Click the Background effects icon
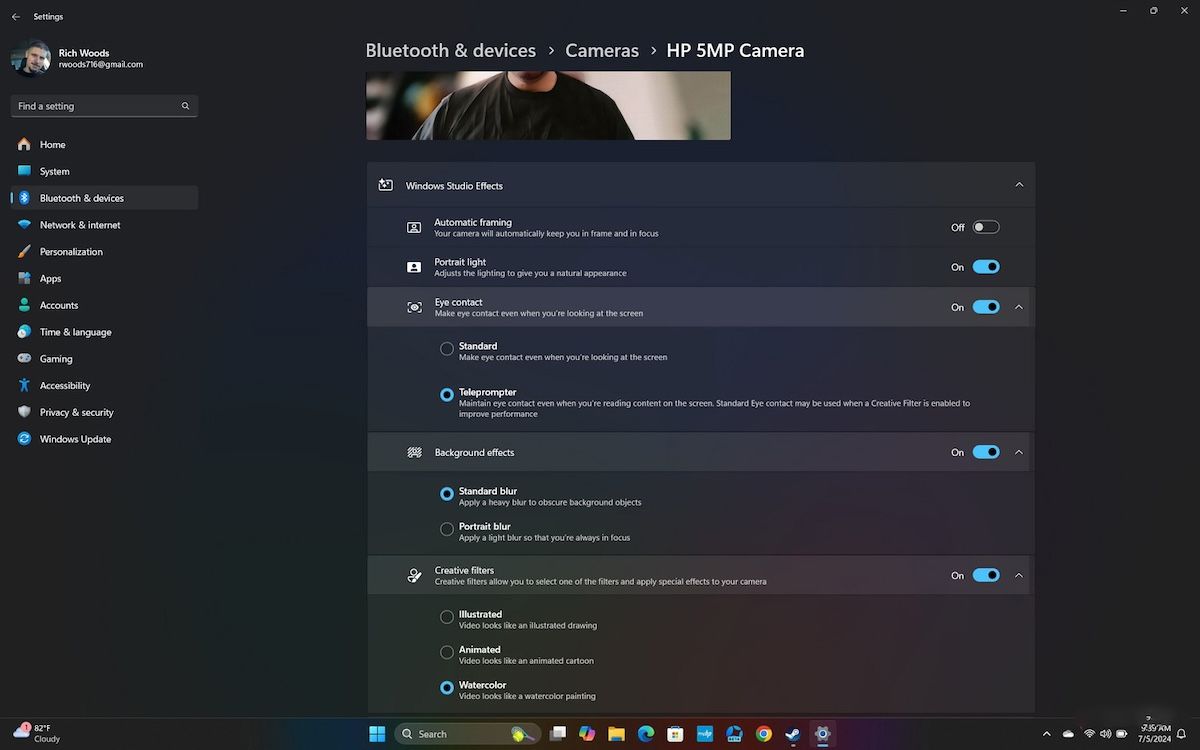Screen dimensions: 1200x750 pyautogui.click(x=414, y=452)
